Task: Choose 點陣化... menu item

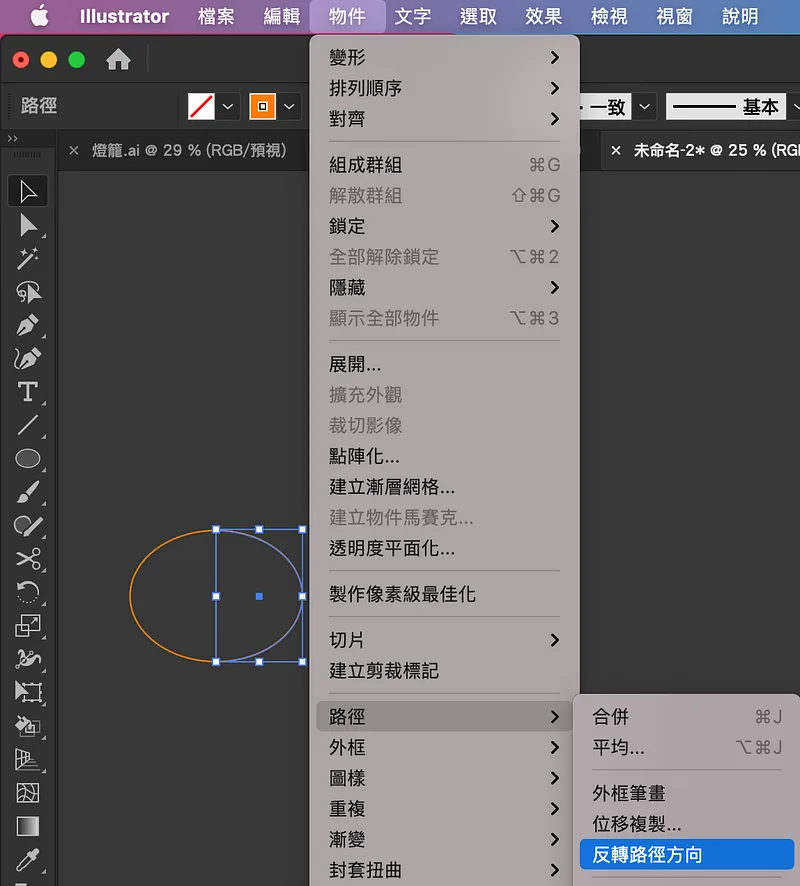Action: [444, 456]
